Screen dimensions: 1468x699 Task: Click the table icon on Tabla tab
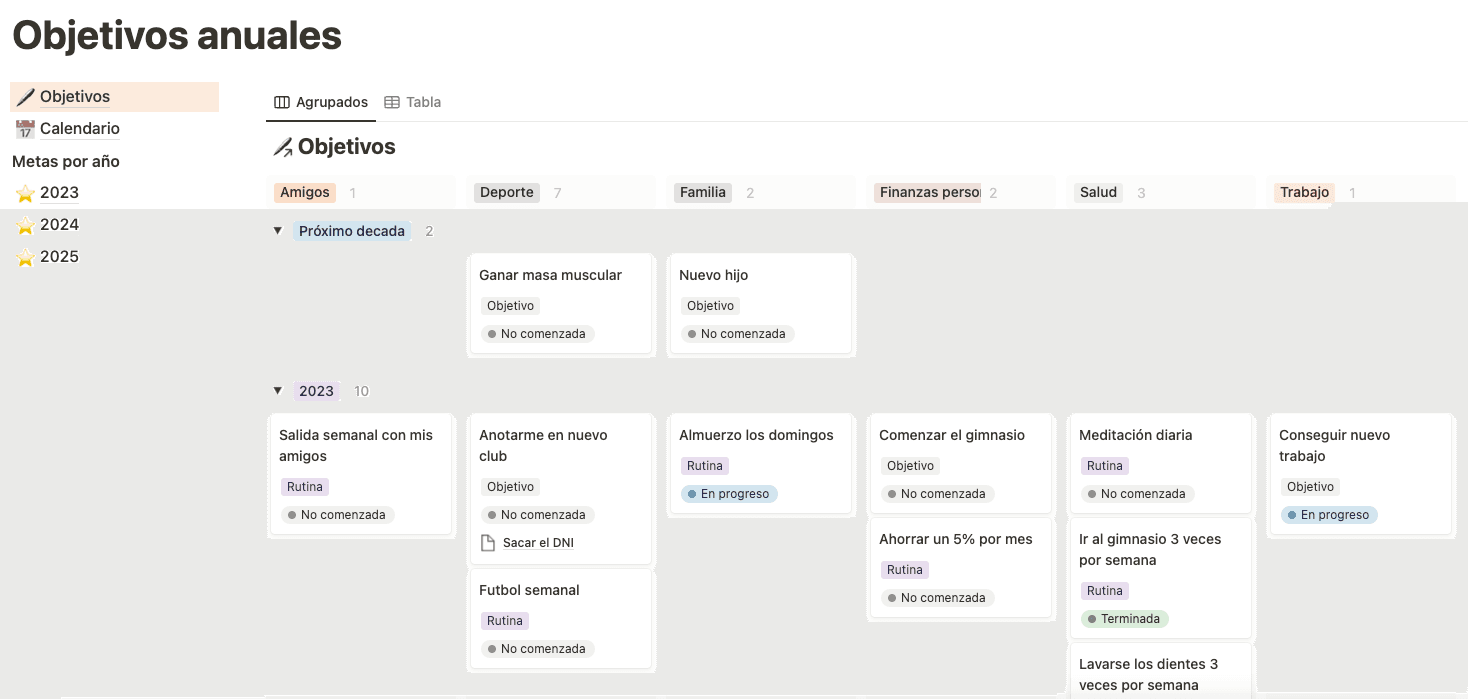[x=392, y=102]
